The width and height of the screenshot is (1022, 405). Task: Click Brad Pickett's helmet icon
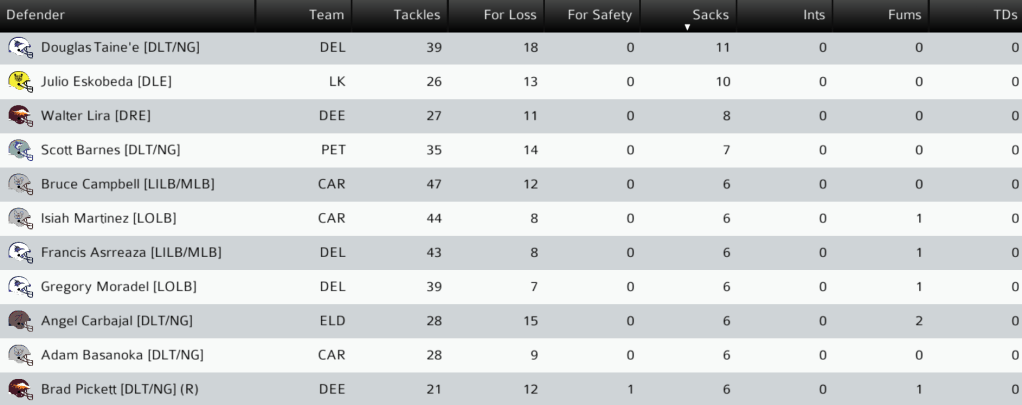20,388
